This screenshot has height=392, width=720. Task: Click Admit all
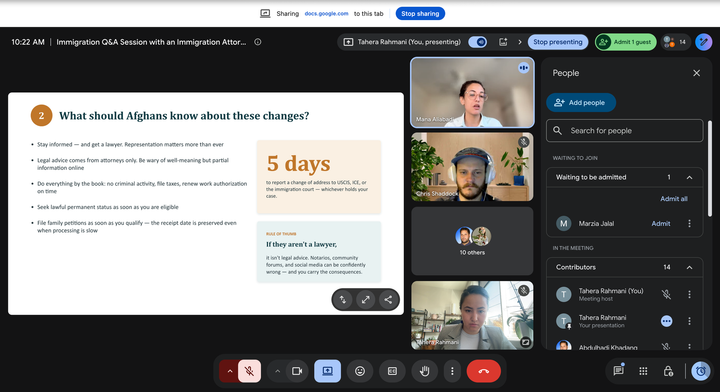pyautogui.click(x=674, y=199)
